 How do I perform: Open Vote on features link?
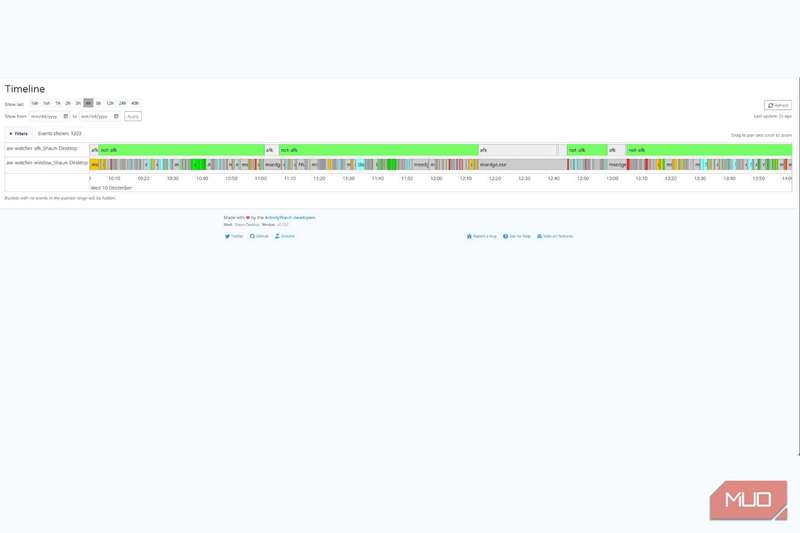click(555, 236)
